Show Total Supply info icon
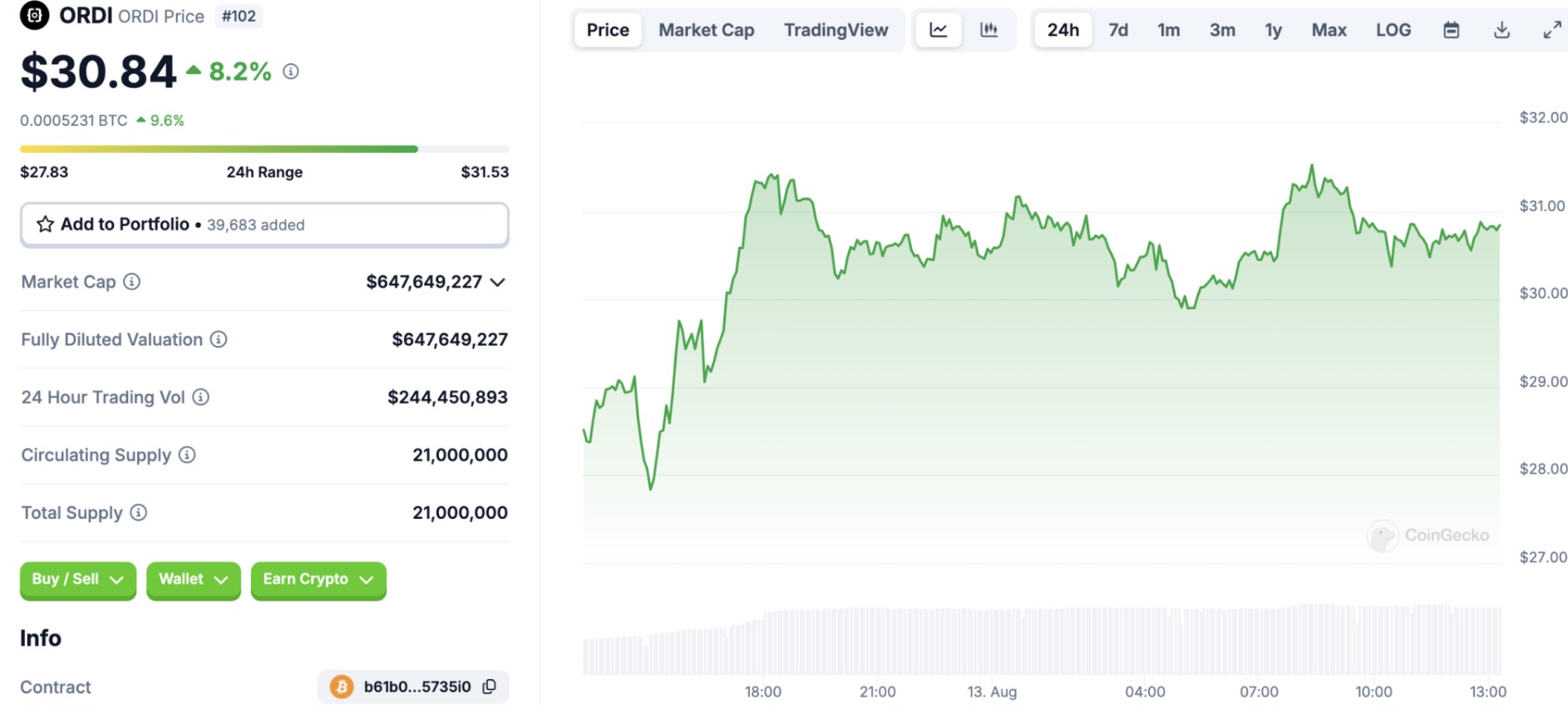This screenshot has width=1568, height=705. coord(139,513)
